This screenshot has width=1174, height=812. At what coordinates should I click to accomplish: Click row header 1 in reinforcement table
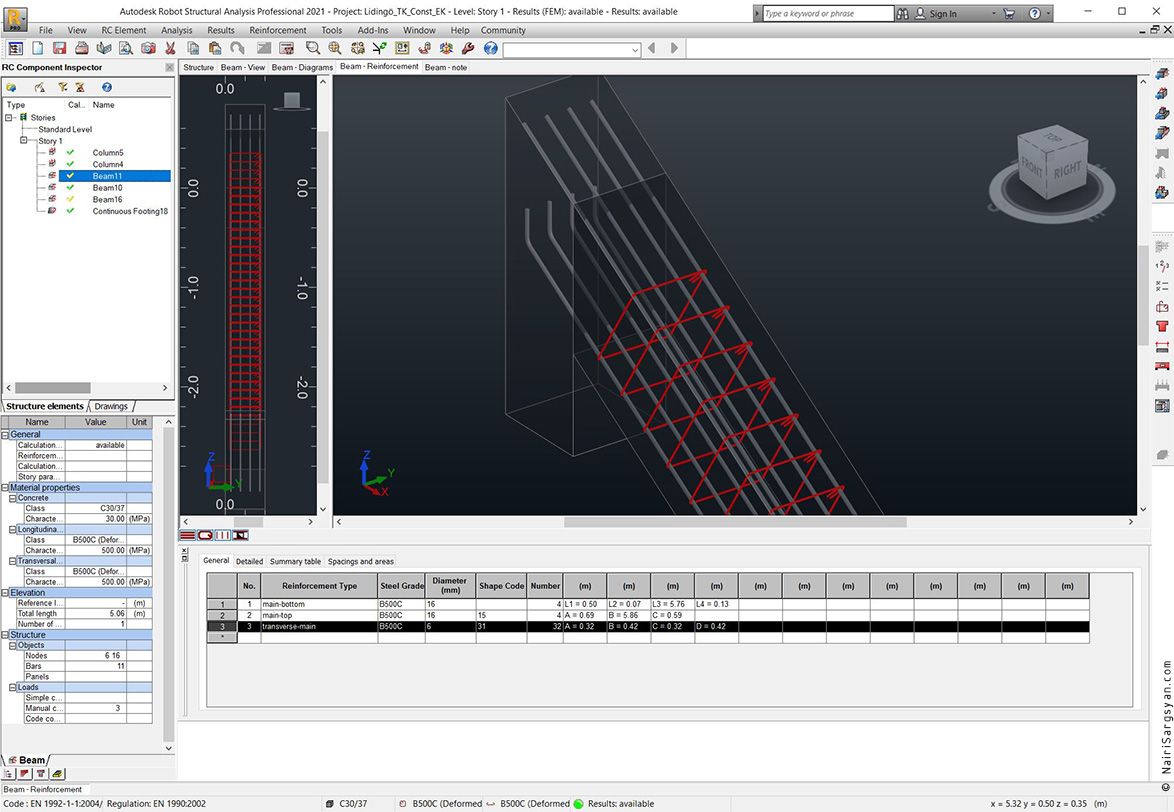[222, 604]
